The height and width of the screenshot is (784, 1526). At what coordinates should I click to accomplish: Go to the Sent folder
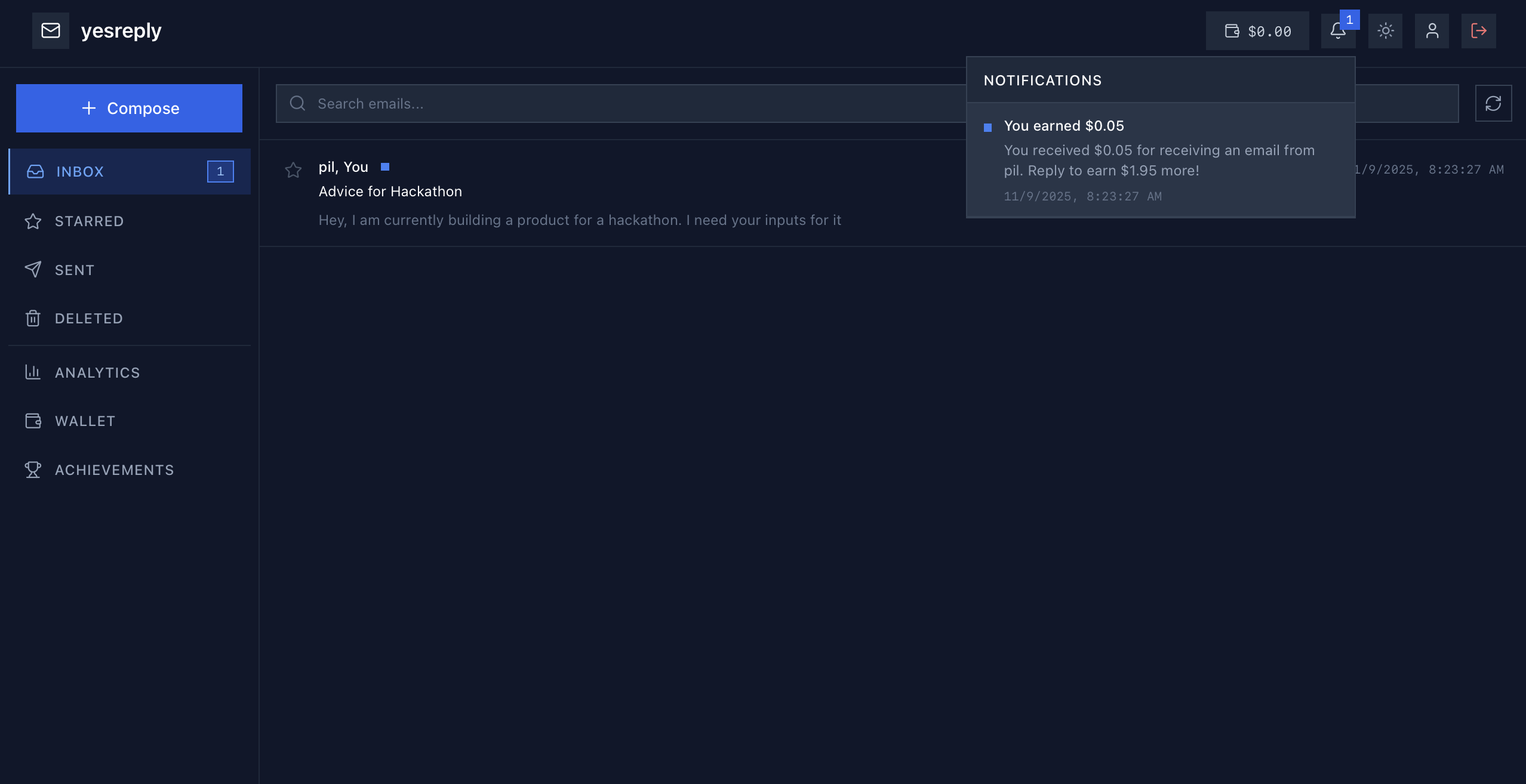click(x=75, y=270)
